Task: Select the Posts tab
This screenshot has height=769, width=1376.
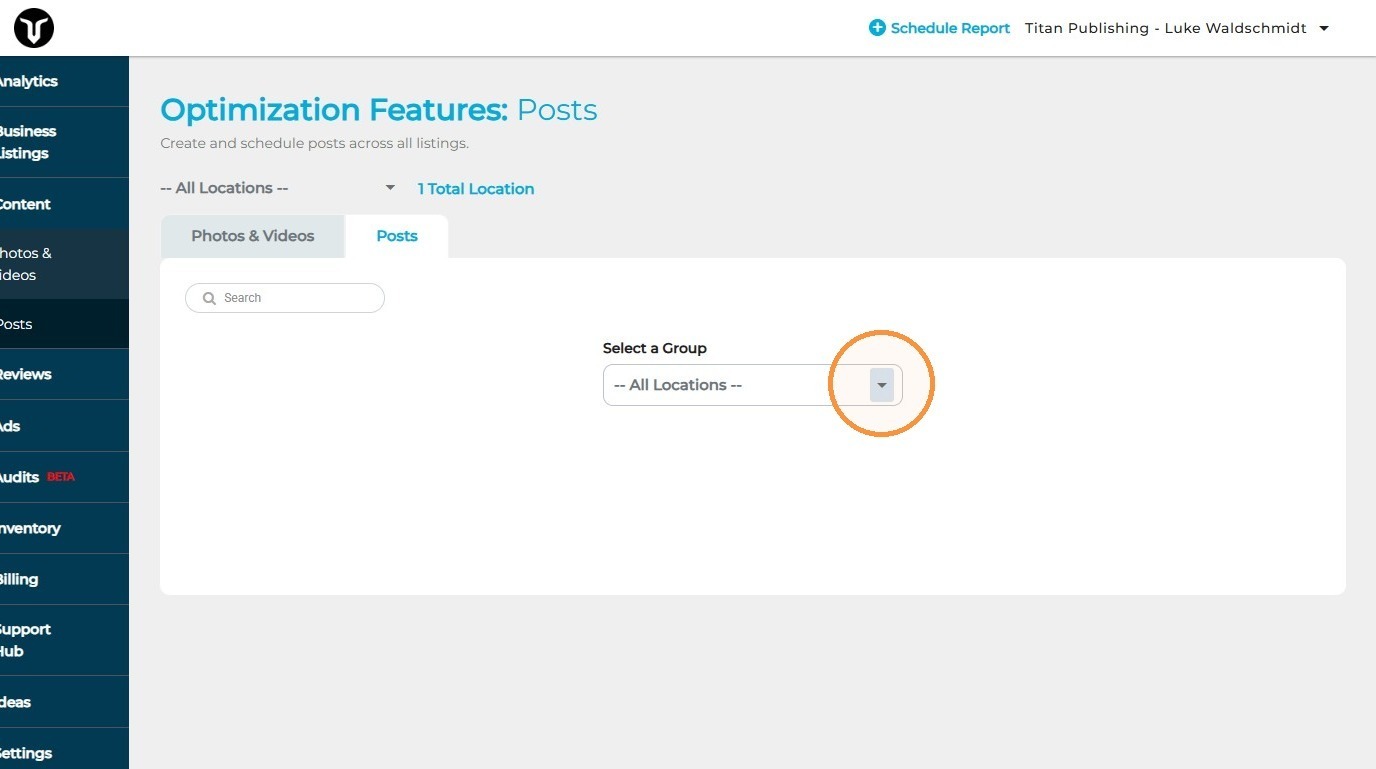Action: (x=397, y=236)
